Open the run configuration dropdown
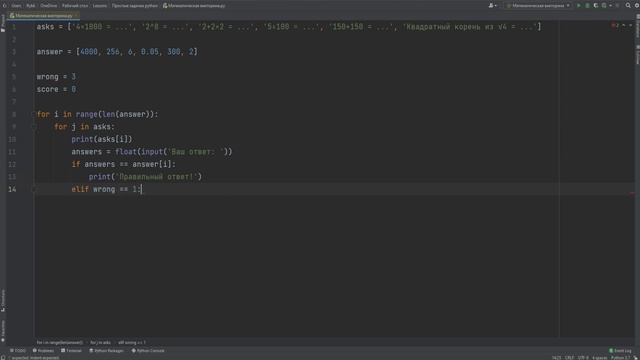 click(x=538, y=6)
